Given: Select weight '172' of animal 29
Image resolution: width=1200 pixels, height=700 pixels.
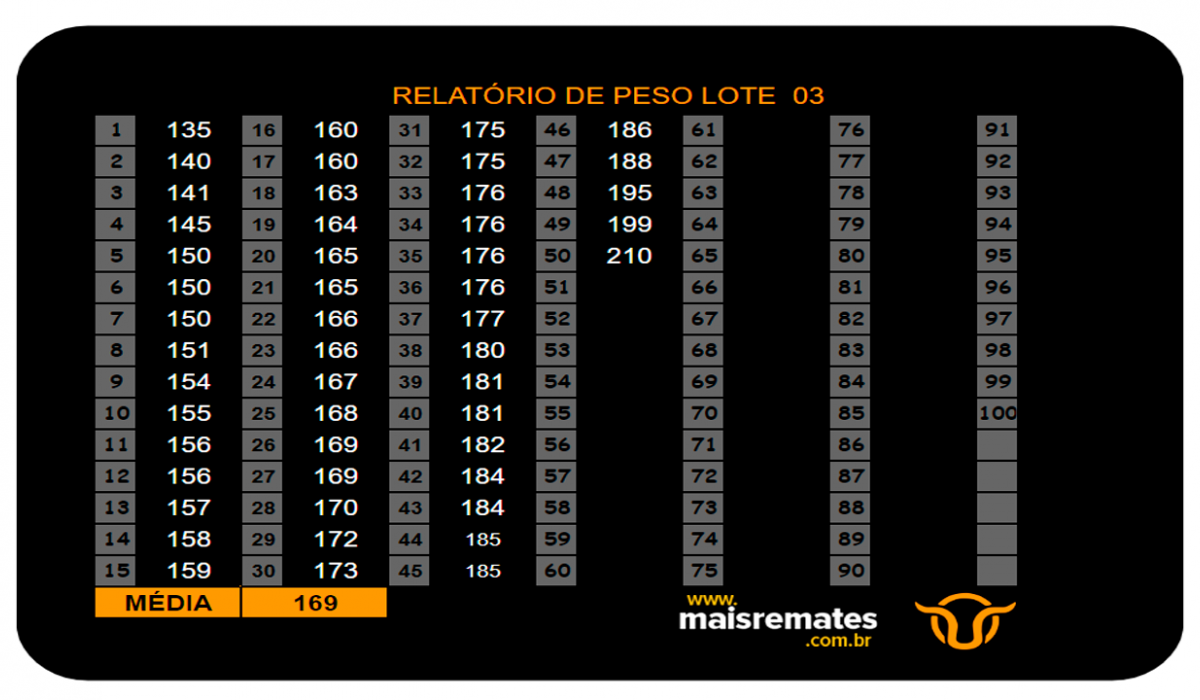Looking at the screenshot, I should [x=336, y=539].
